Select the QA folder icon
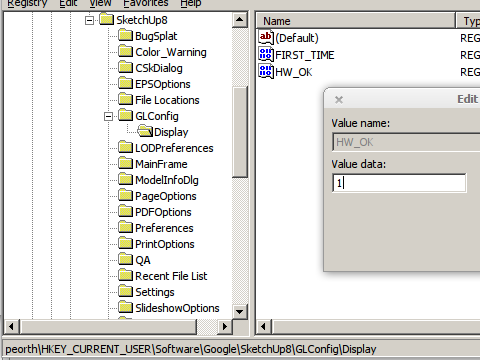480x360 pixels. coord(126,259)
